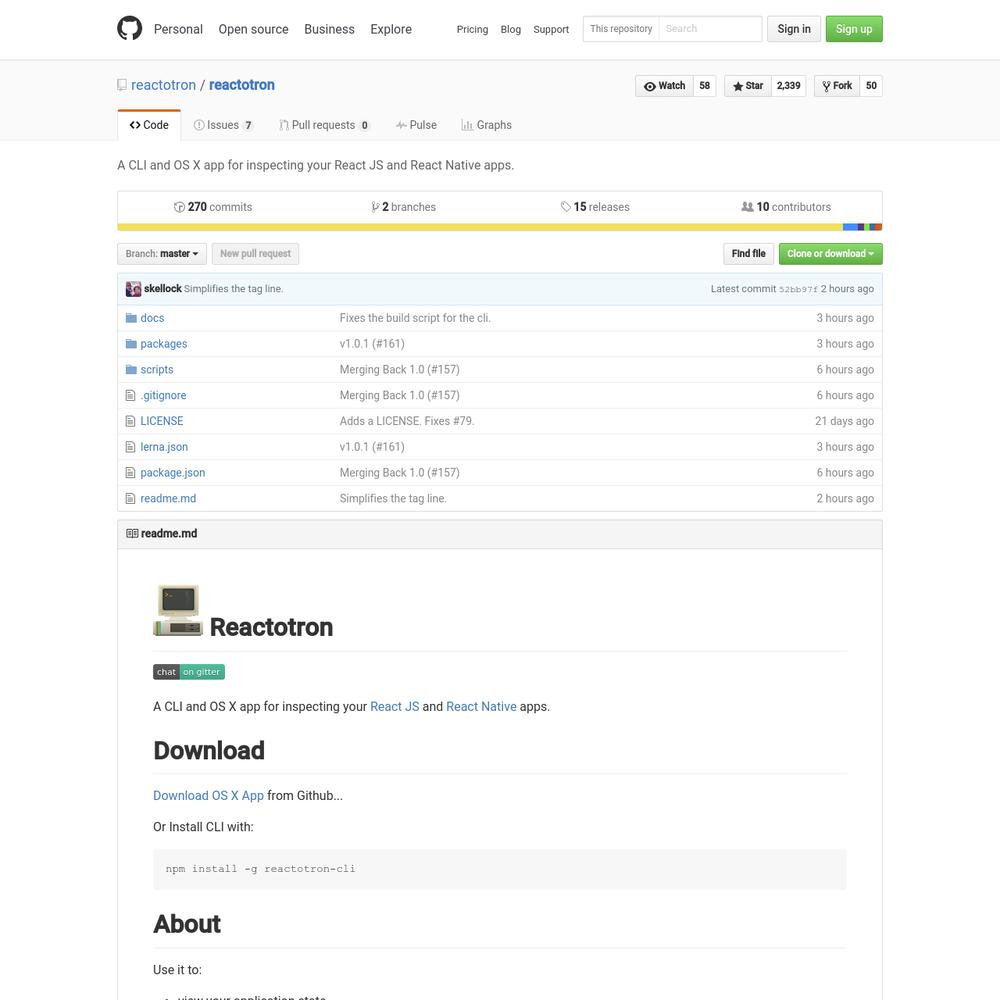Watch this repository
This screenshot has width=1000, height=1000.
click(664, 86)
